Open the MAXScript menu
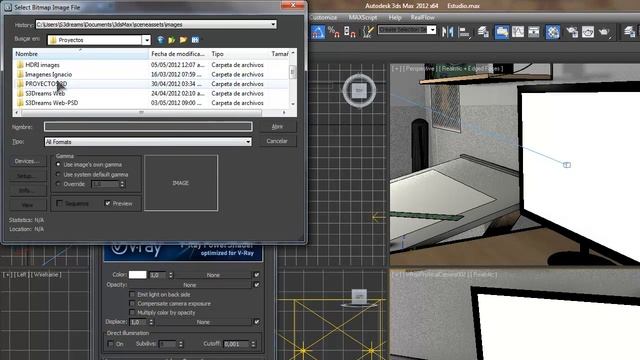The image size is (640, 360). click(x=362, y=18)
